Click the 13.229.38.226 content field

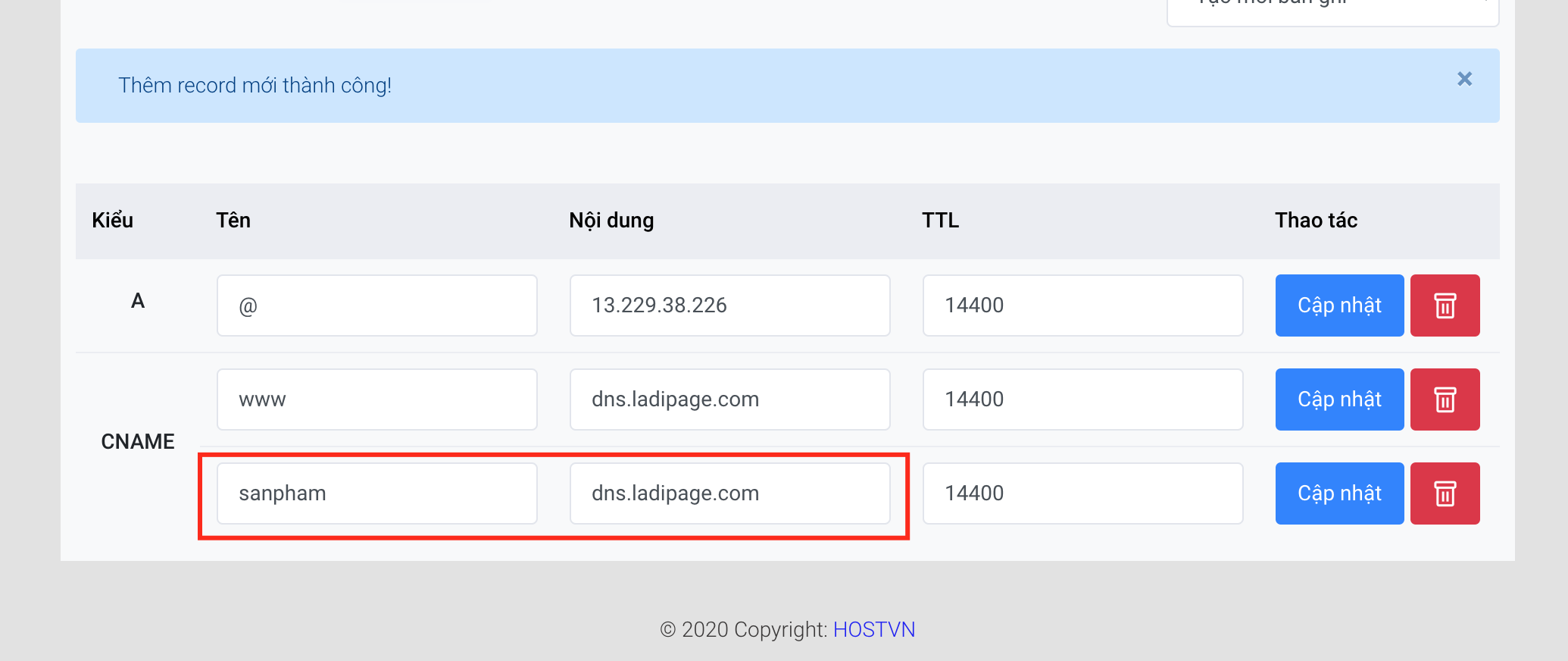(729, 305)
